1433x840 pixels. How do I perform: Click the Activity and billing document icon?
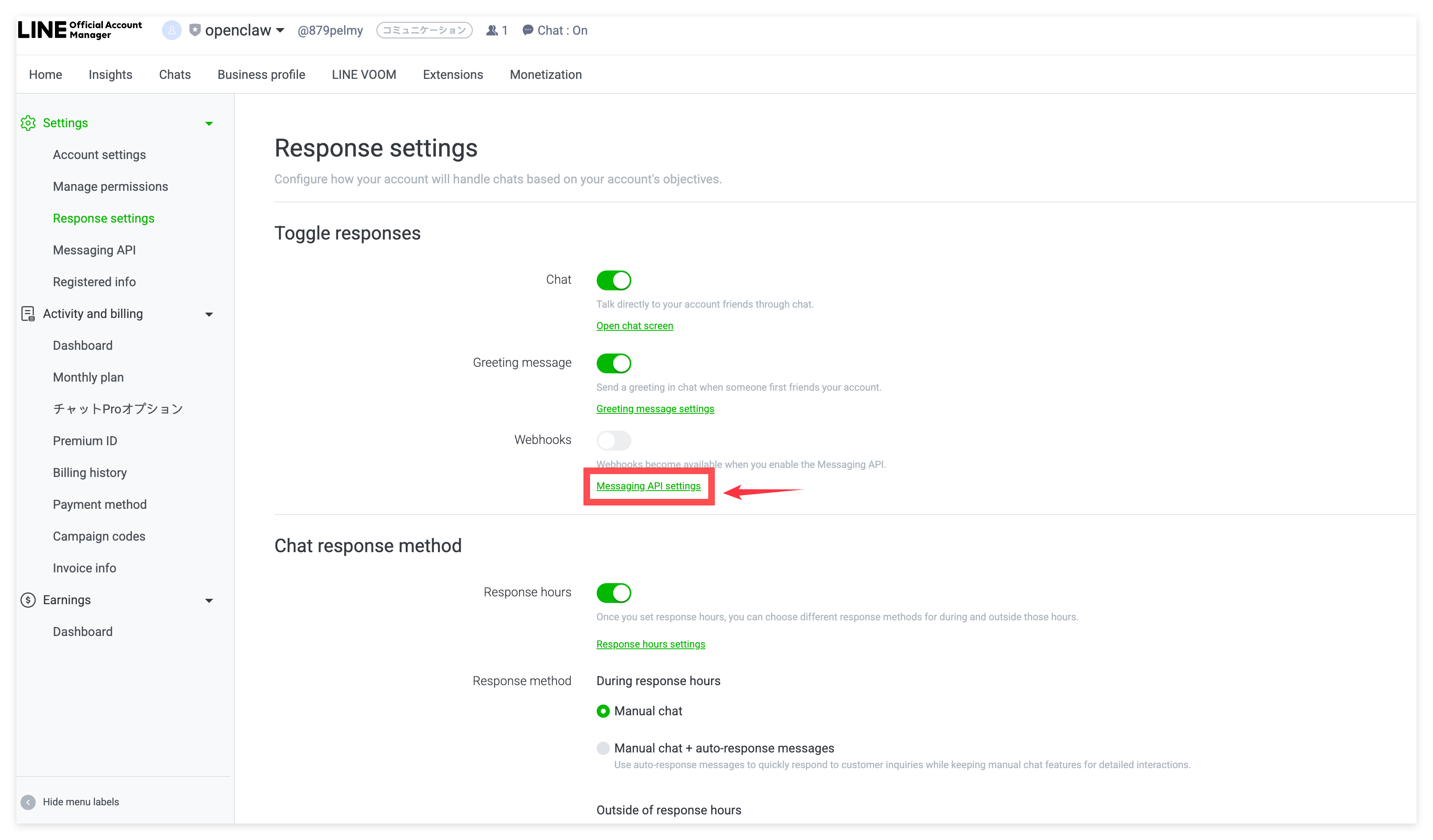click(28, 314)
